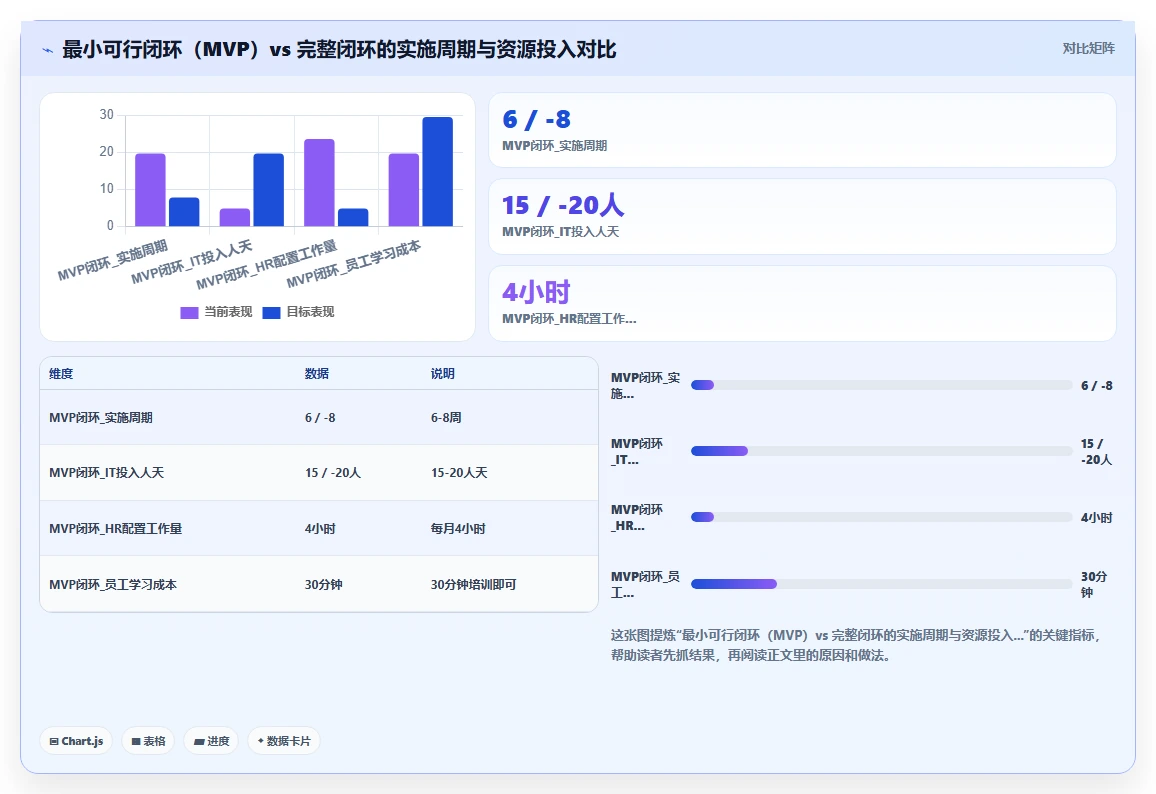
Task: Click the 4小时 data cell in the table
Action: pyautogui.click(x=320, y=529)
